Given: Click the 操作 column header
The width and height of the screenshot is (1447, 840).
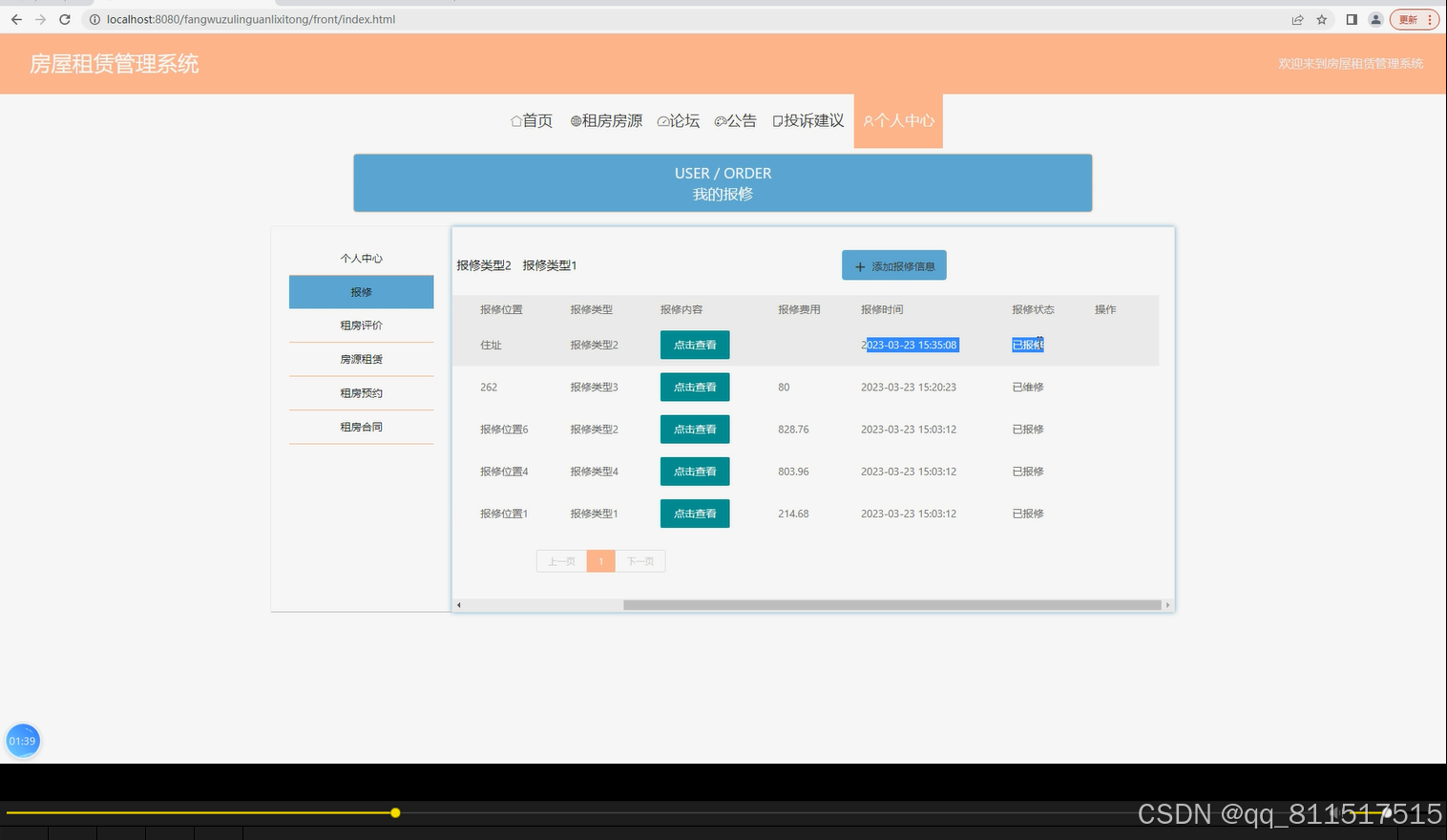Looking at the screenshot, I should click(x=1105, y=309).
